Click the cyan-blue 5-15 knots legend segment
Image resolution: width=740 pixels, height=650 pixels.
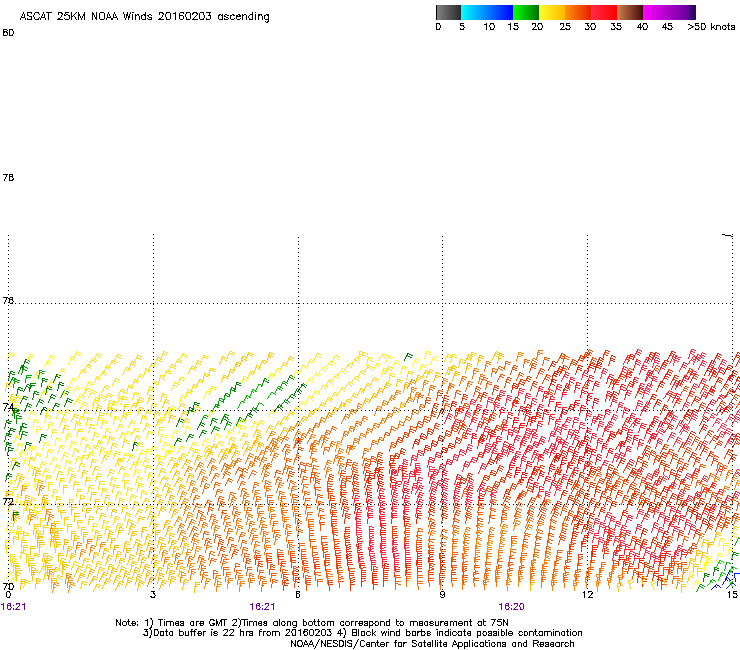click(487, 12)
